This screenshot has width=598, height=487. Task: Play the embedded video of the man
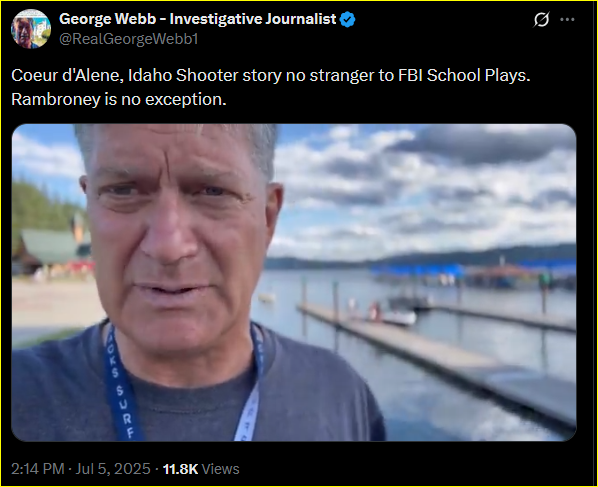(294, 283)
